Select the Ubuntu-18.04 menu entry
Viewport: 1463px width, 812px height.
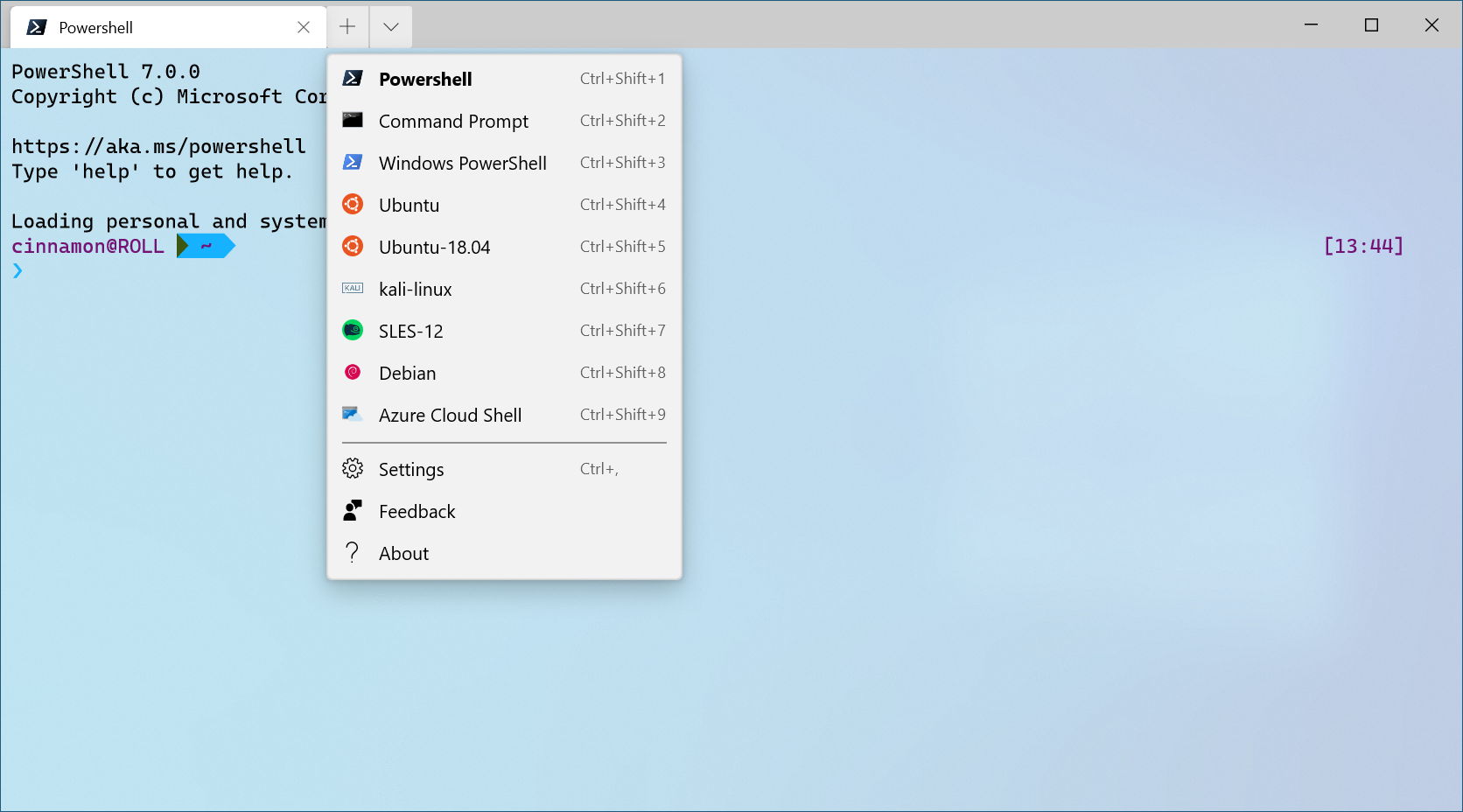pyautogui.click(x=433, y=247)
